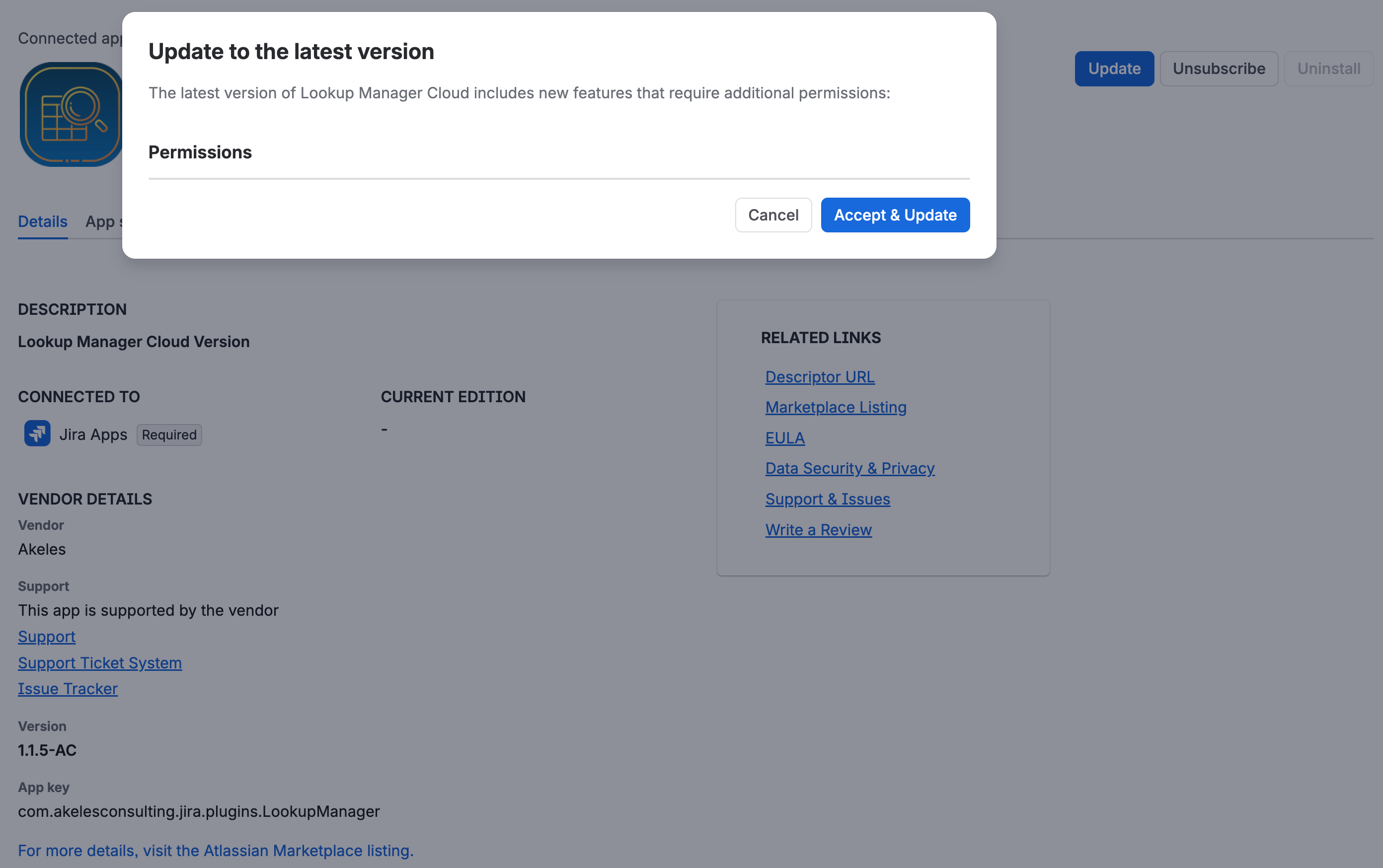The height and width of the screenshot is (868, 1383).
Task: Visit the Atlassian Marketplace listing link
Action: point(216,851)
